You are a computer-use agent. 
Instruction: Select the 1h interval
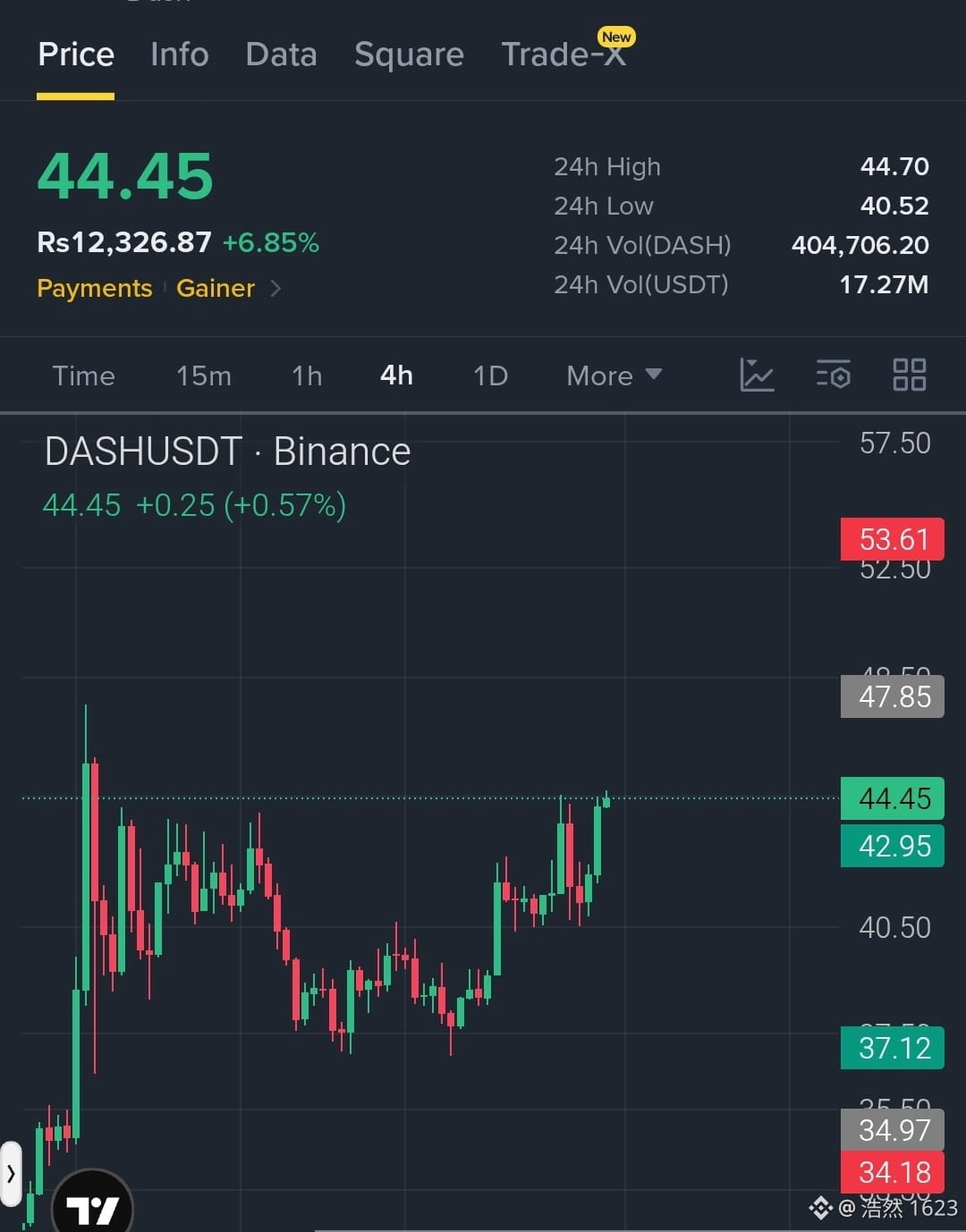307,376
